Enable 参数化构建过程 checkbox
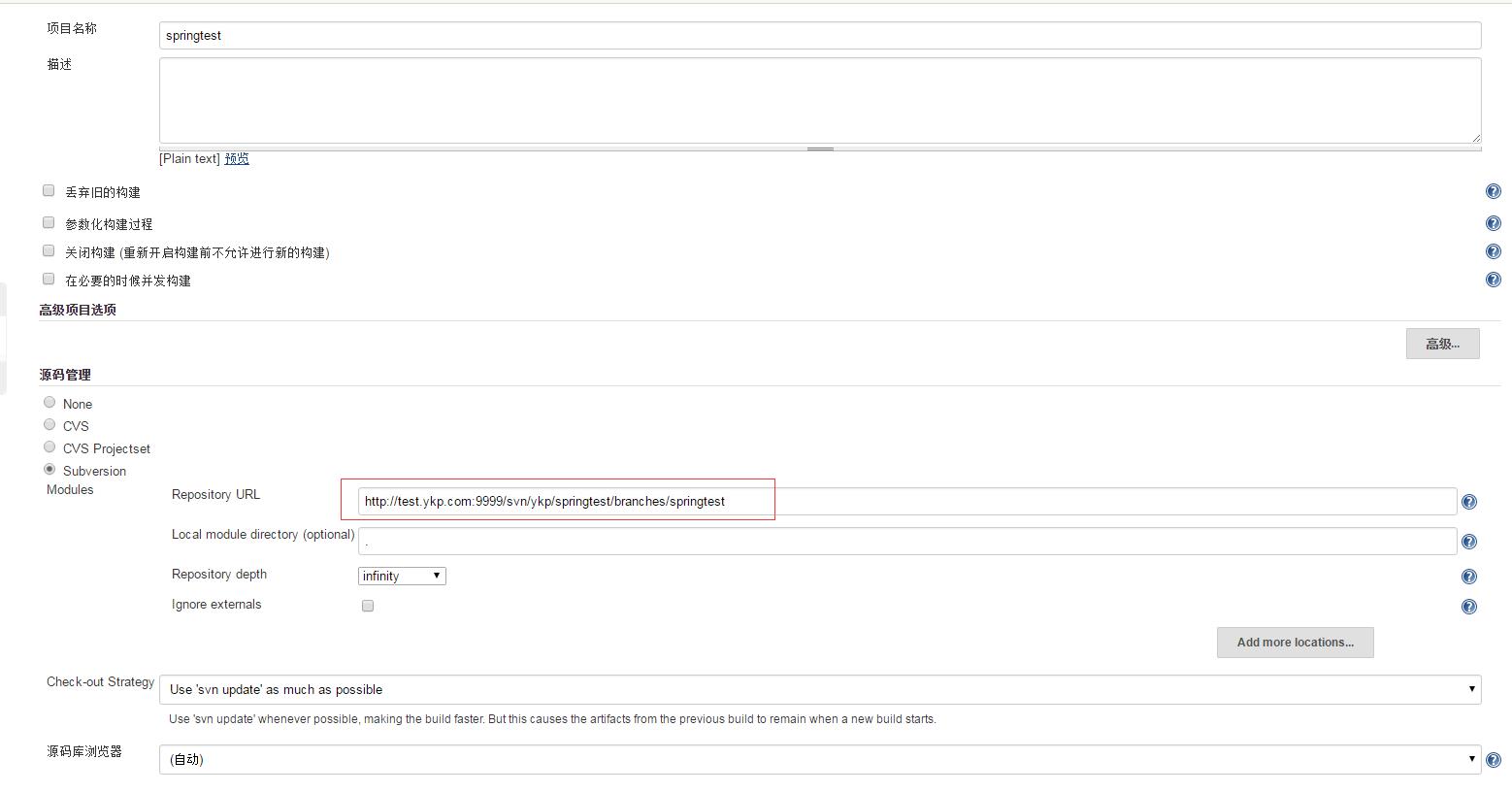Screen dimensions: 1512x793 click(49, 222)
